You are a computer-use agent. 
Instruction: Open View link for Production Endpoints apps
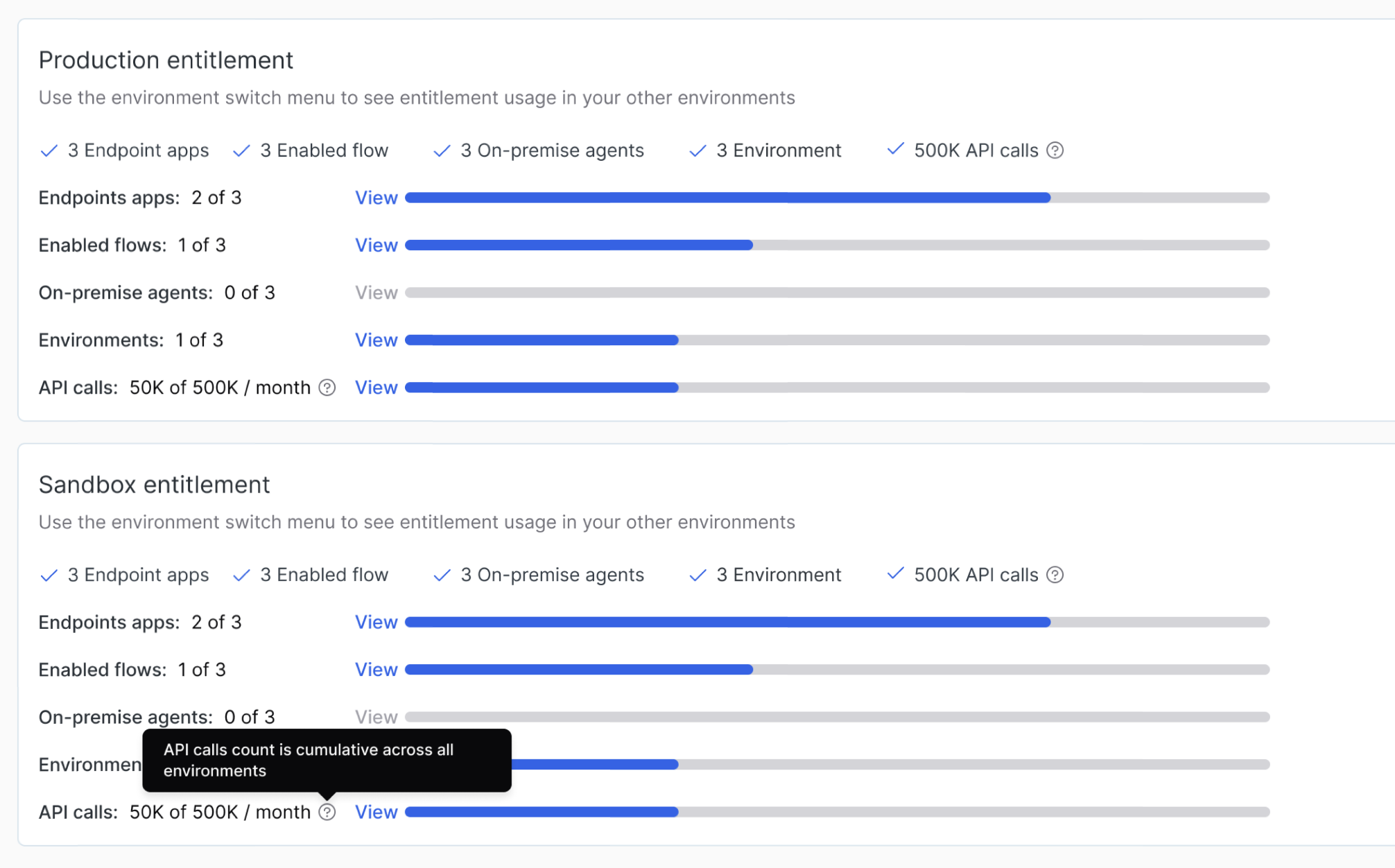pyautogui.click(x=376, y=198)
